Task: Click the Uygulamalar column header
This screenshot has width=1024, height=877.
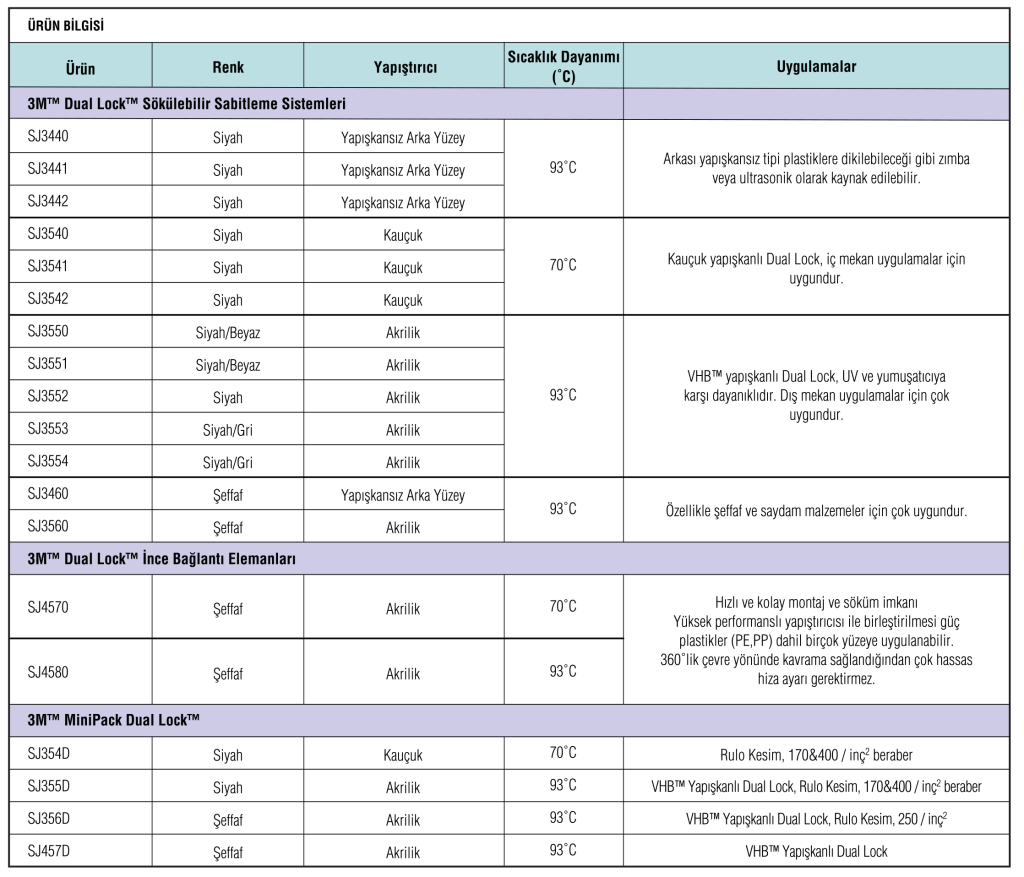Action: click(816, 67)
